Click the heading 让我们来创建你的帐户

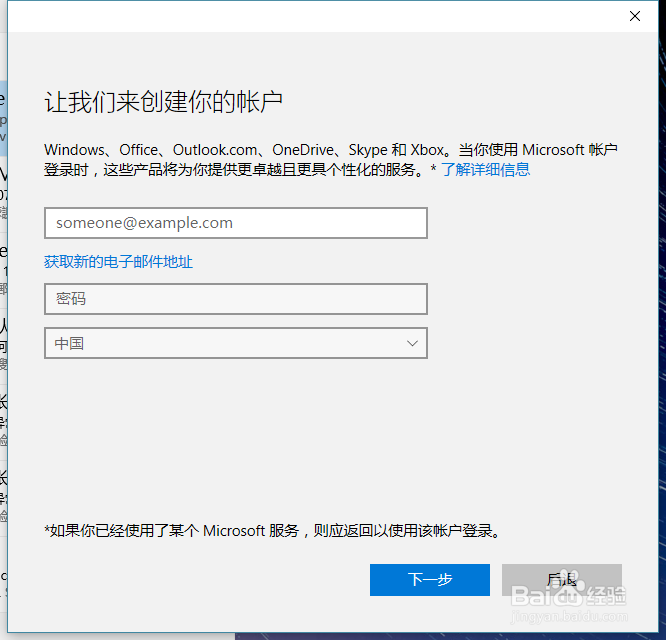(164, 102)
